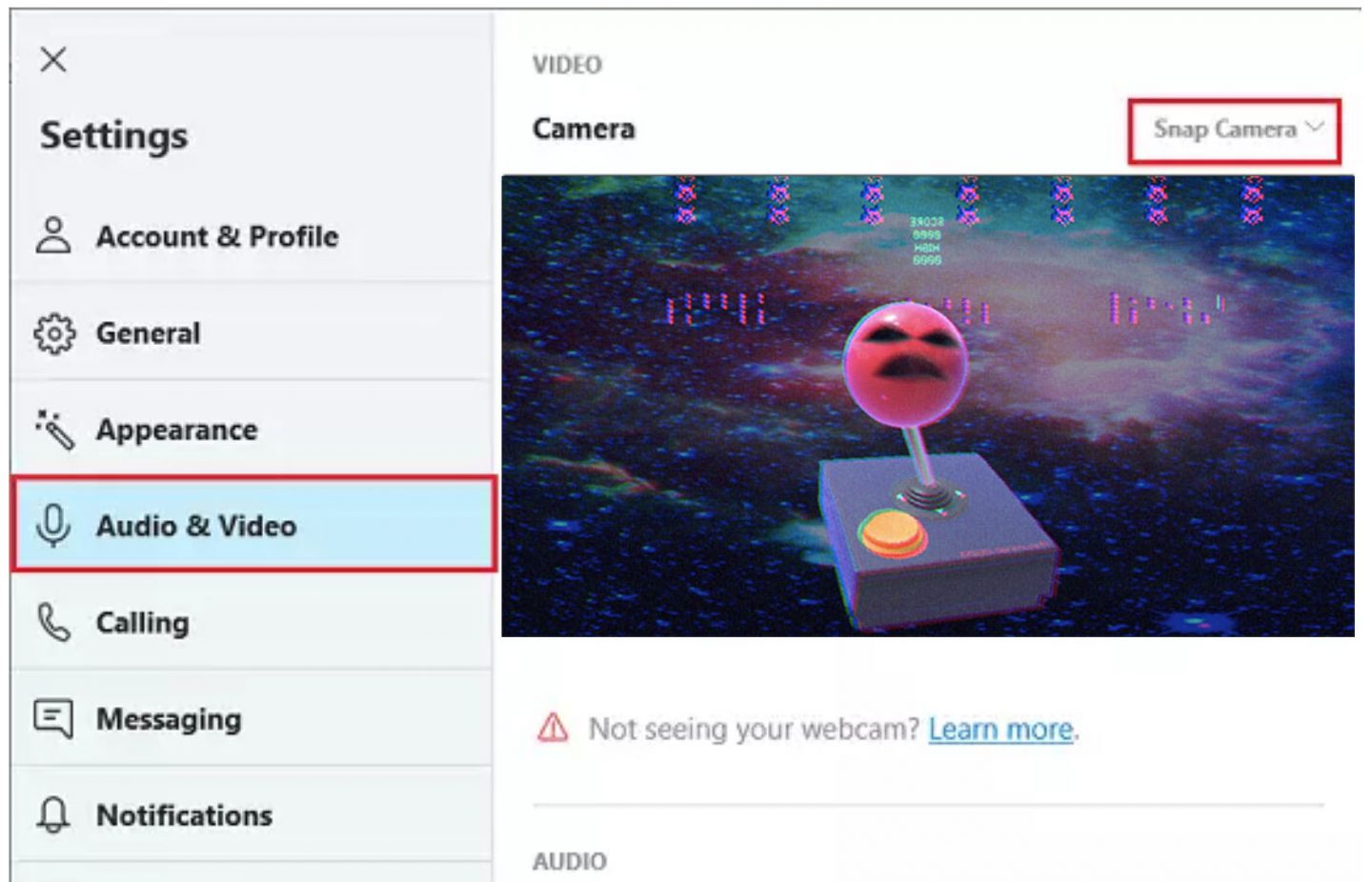The width and height of the screenshot is (1372, 882).
Task: Click the General settings gear icon
Action: pyautogui.click(x=54, y=332)
